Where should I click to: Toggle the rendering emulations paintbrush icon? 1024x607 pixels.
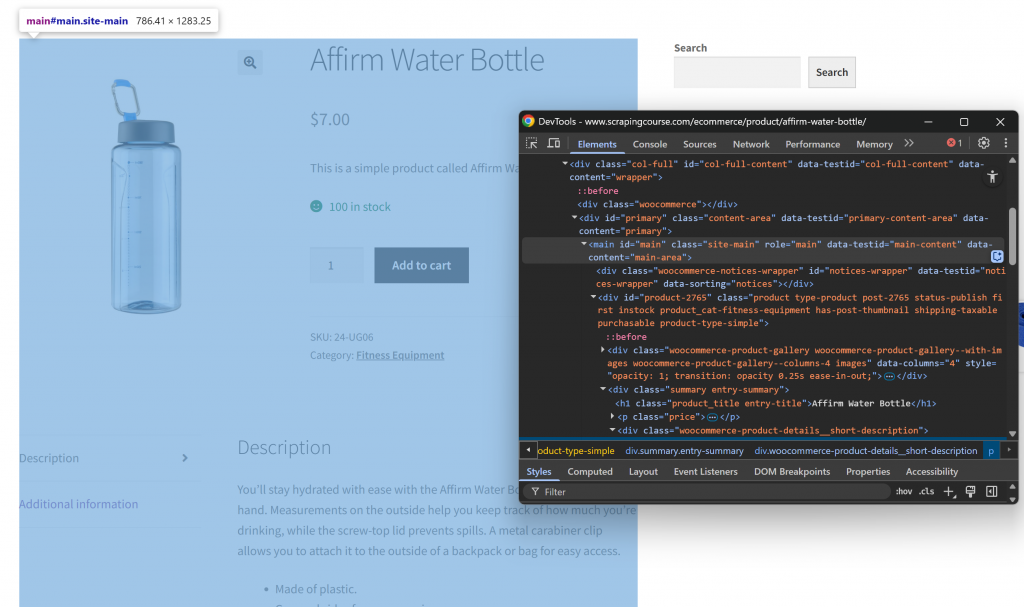point(970,492)
